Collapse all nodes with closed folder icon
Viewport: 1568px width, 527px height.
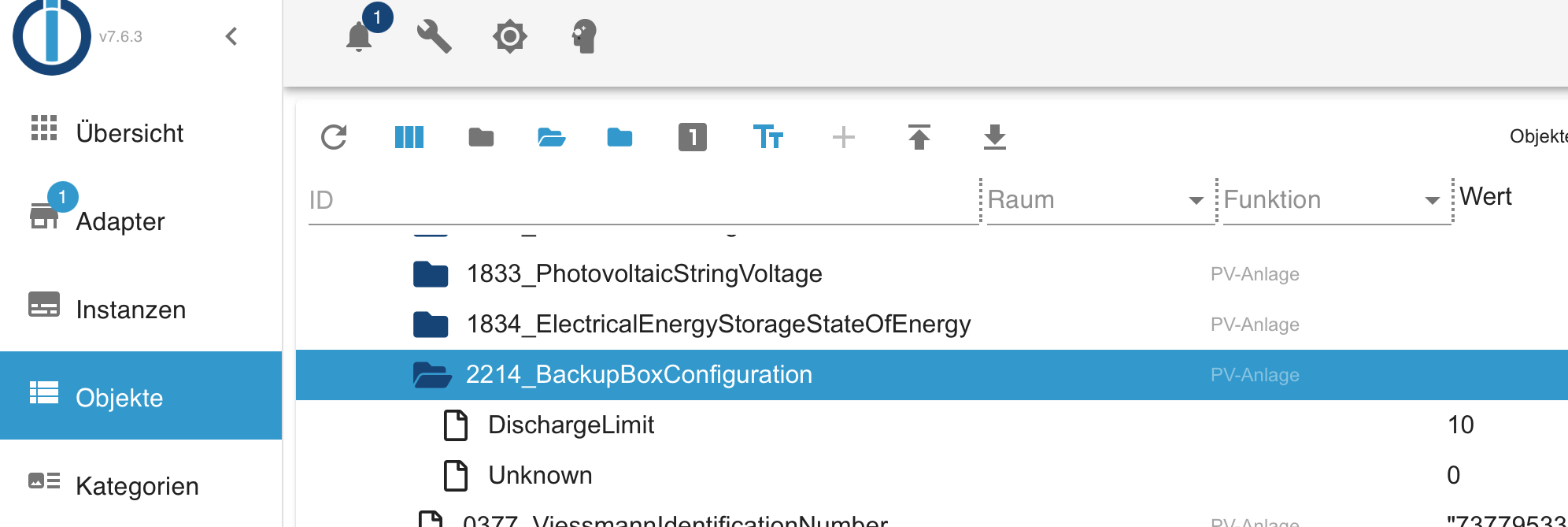pos(481,138)
